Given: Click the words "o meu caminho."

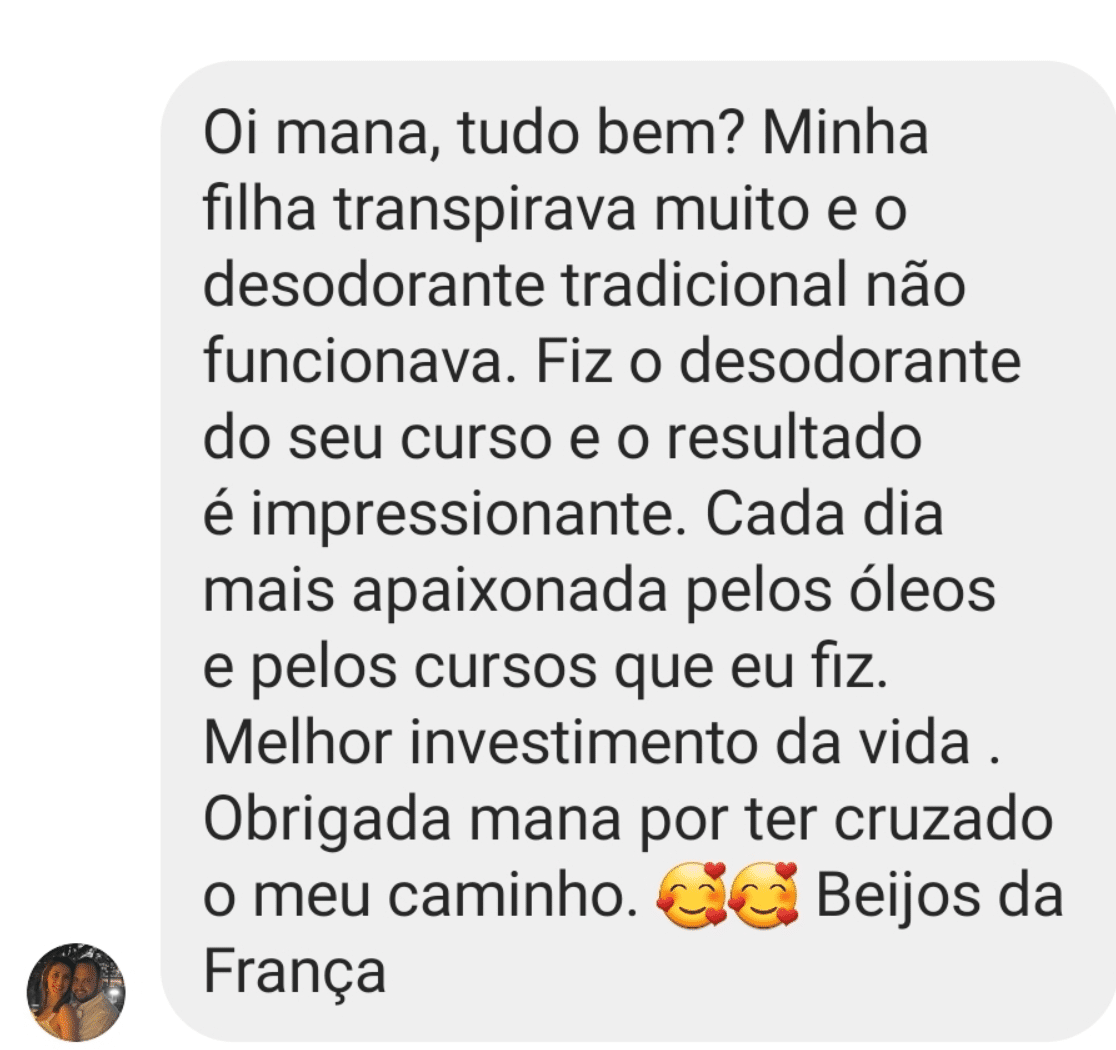Looking at the screenshot, I should coord(421,896).
